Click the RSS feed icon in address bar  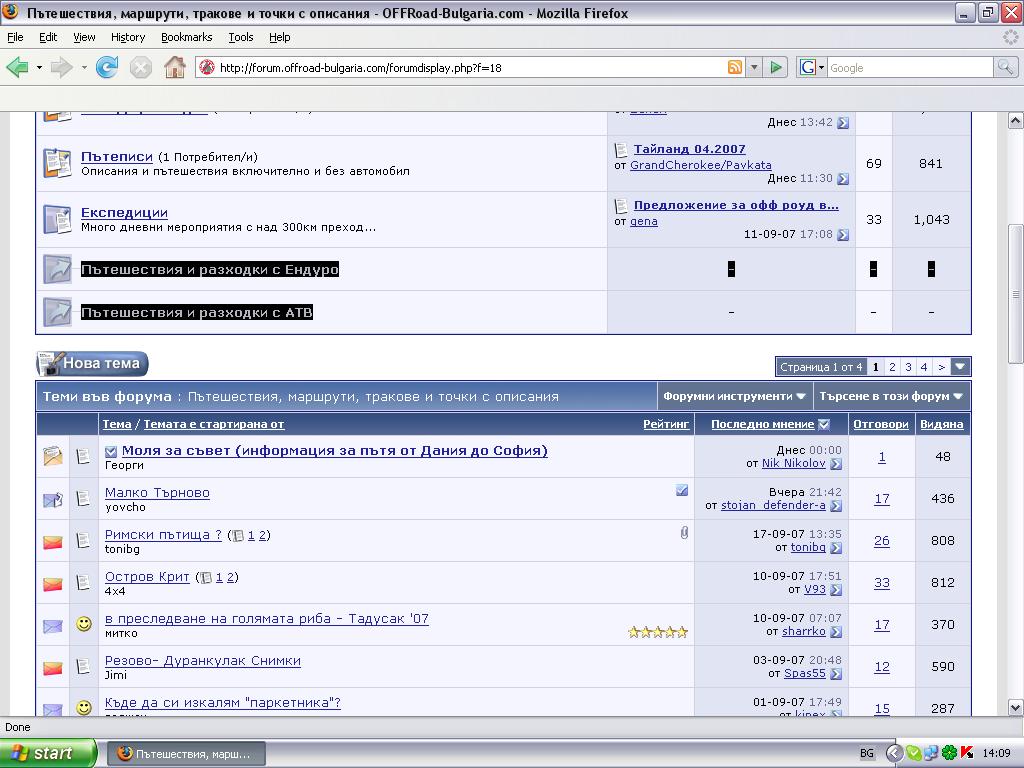click(735, 68)
